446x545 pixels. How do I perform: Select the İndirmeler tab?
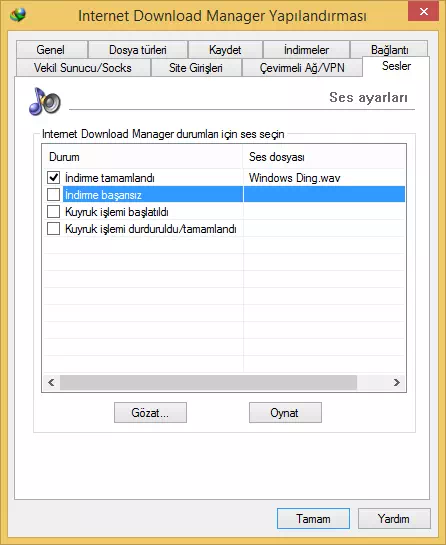pyautogui.click(x=306, y=50)
